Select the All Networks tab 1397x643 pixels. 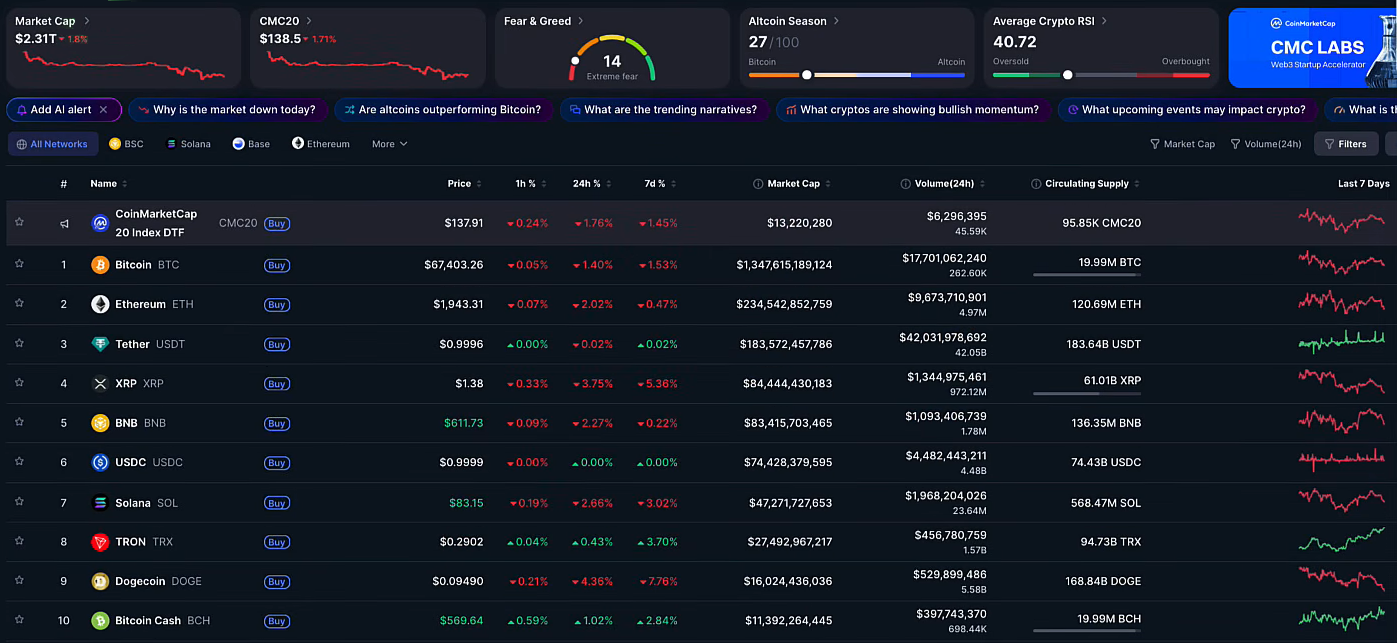pyautogui.click(x=52, y=143)
